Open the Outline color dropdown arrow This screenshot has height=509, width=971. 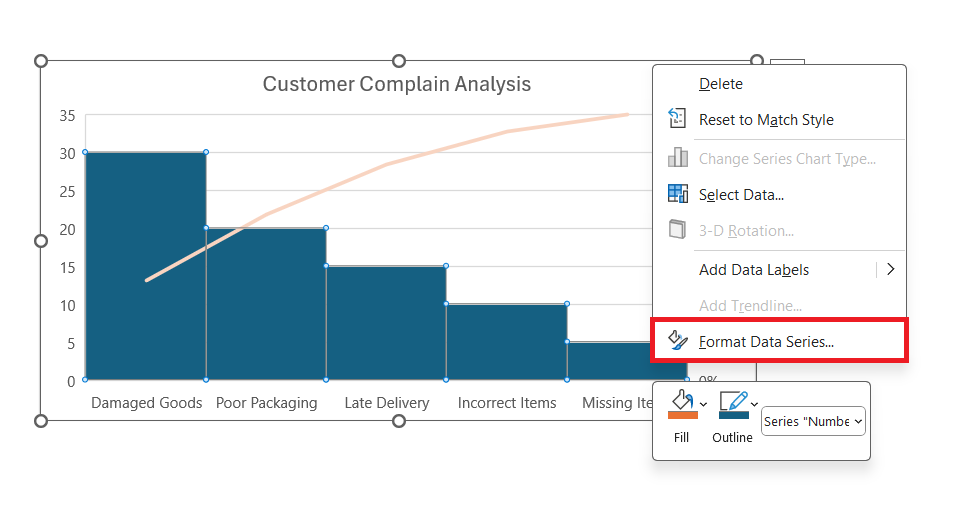[x=754, y=404]
